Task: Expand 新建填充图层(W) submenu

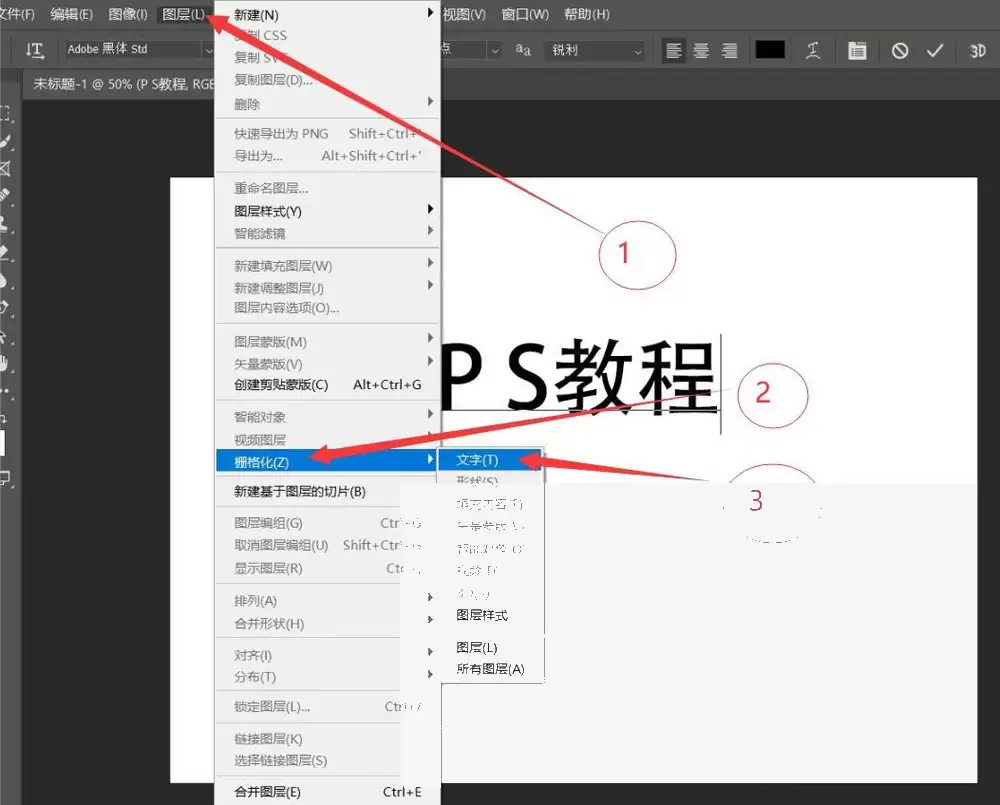Action: pyautogui.click(x=328, y=265)
